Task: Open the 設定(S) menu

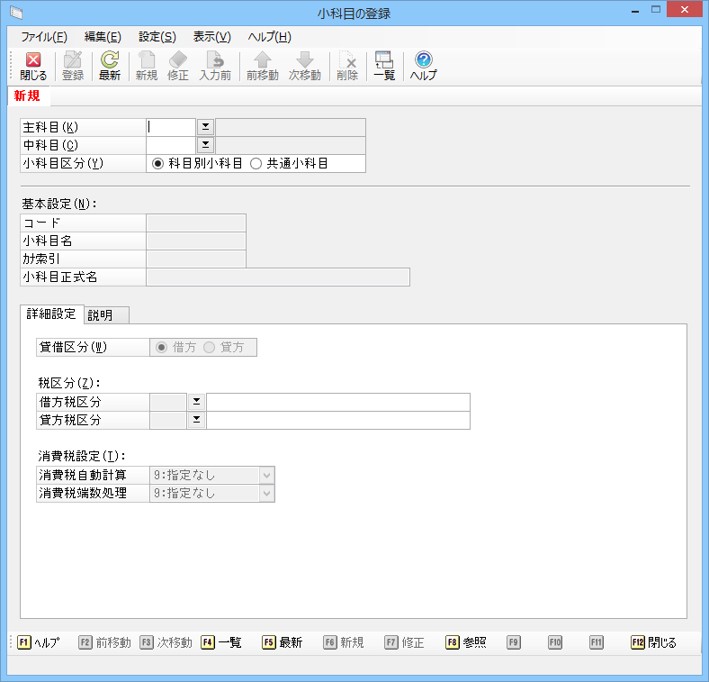Action: pos(157,37)
